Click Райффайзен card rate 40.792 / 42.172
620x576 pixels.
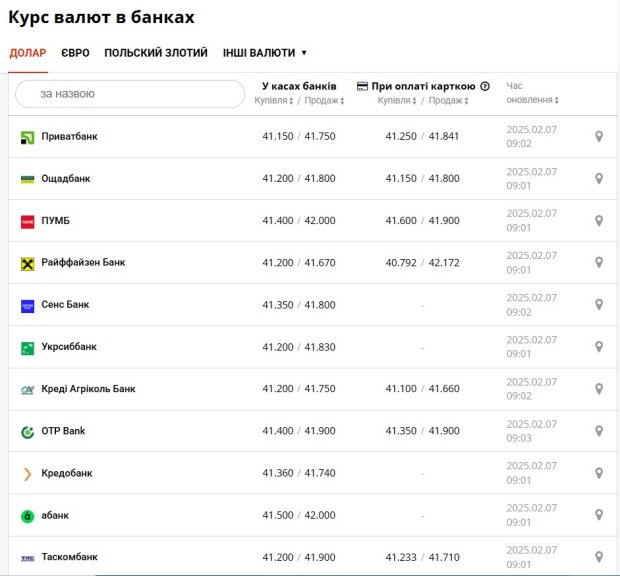coord(422,263)
